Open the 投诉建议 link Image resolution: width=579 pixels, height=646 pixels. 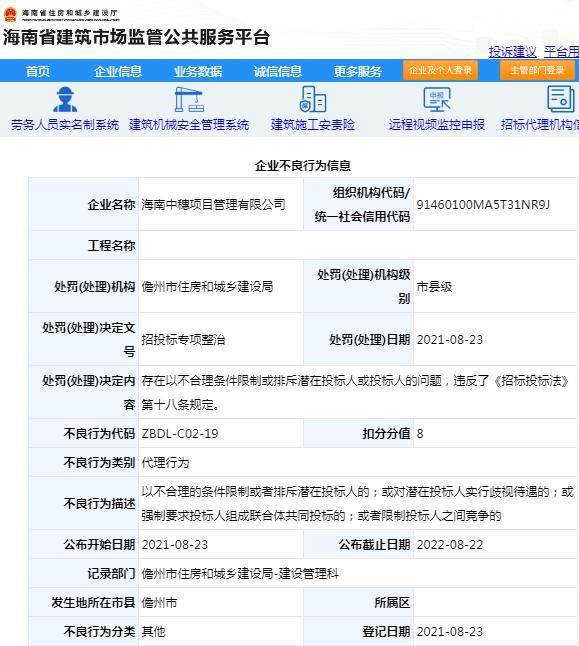coord(513,52)
